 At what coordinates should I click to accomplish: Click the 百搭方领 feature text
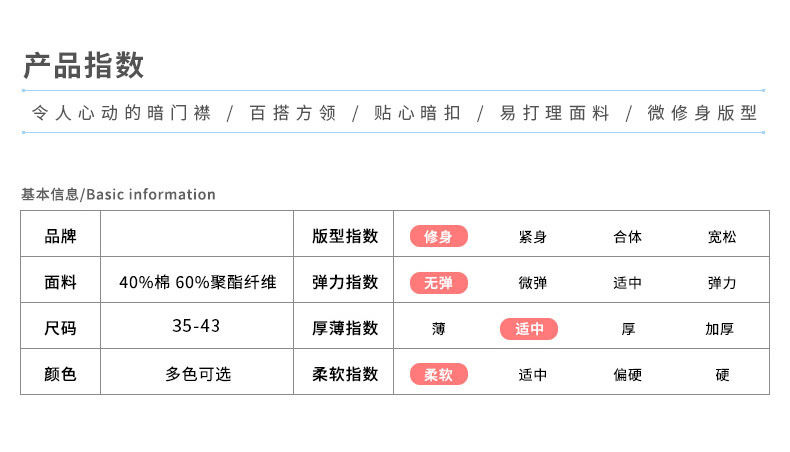[x=293, y=113]
